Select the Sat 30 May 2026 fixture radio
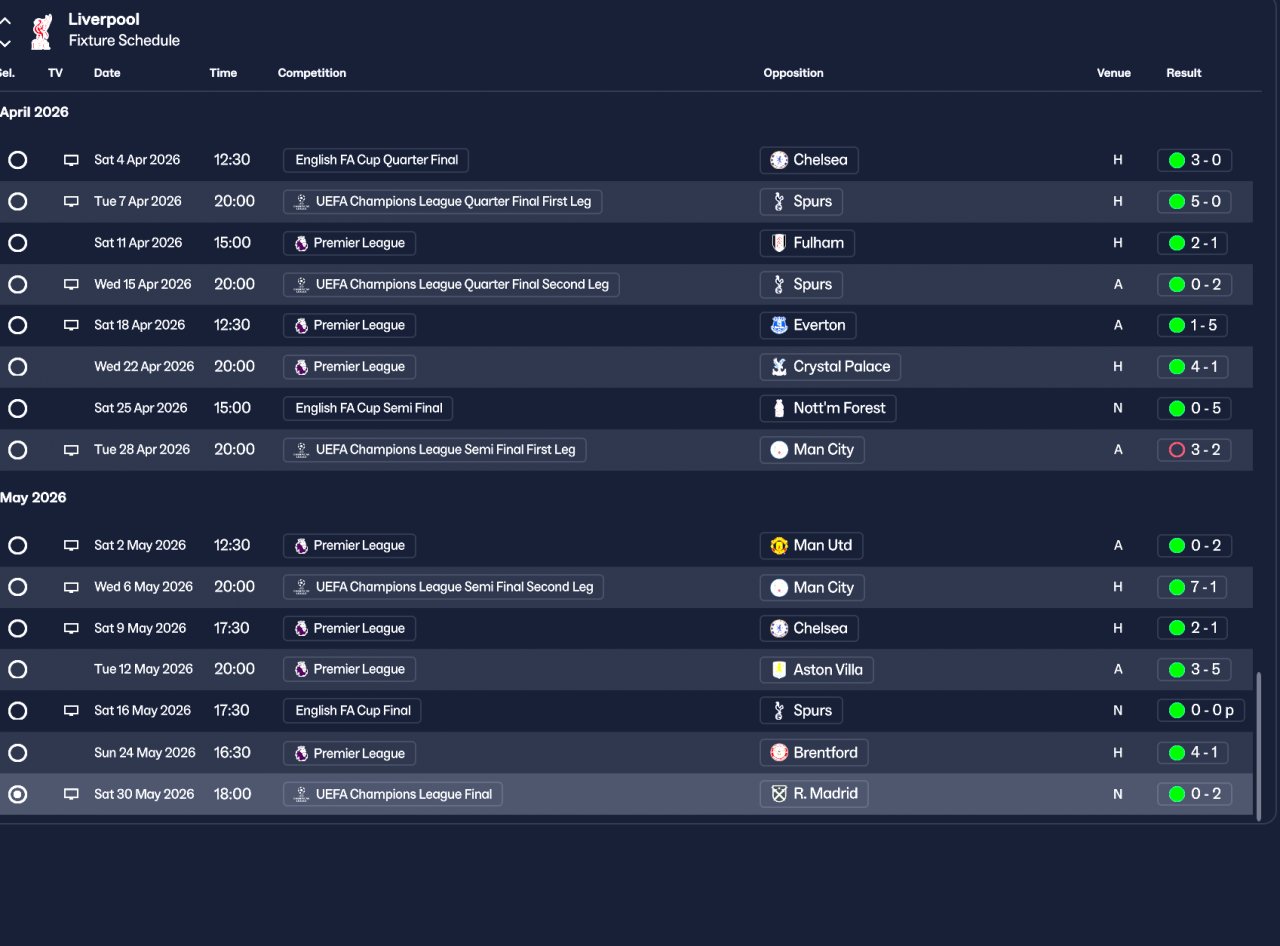 point(17,794)
